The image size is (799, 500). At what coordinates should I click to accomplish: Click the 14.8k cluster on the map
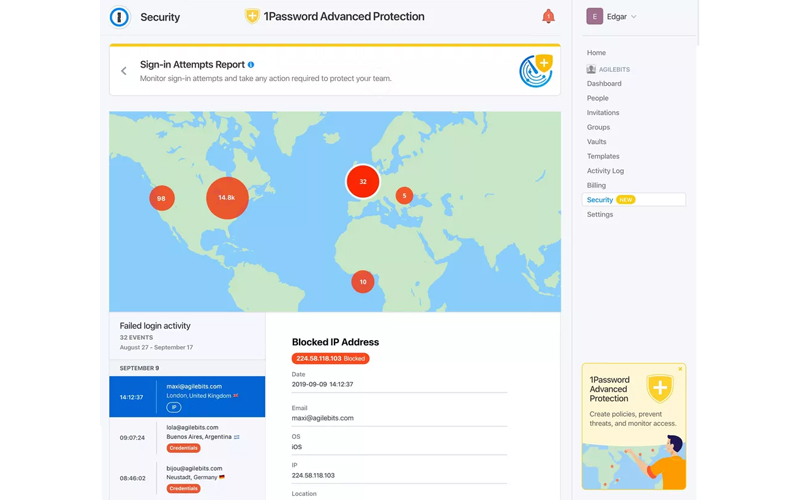(227, 198)
